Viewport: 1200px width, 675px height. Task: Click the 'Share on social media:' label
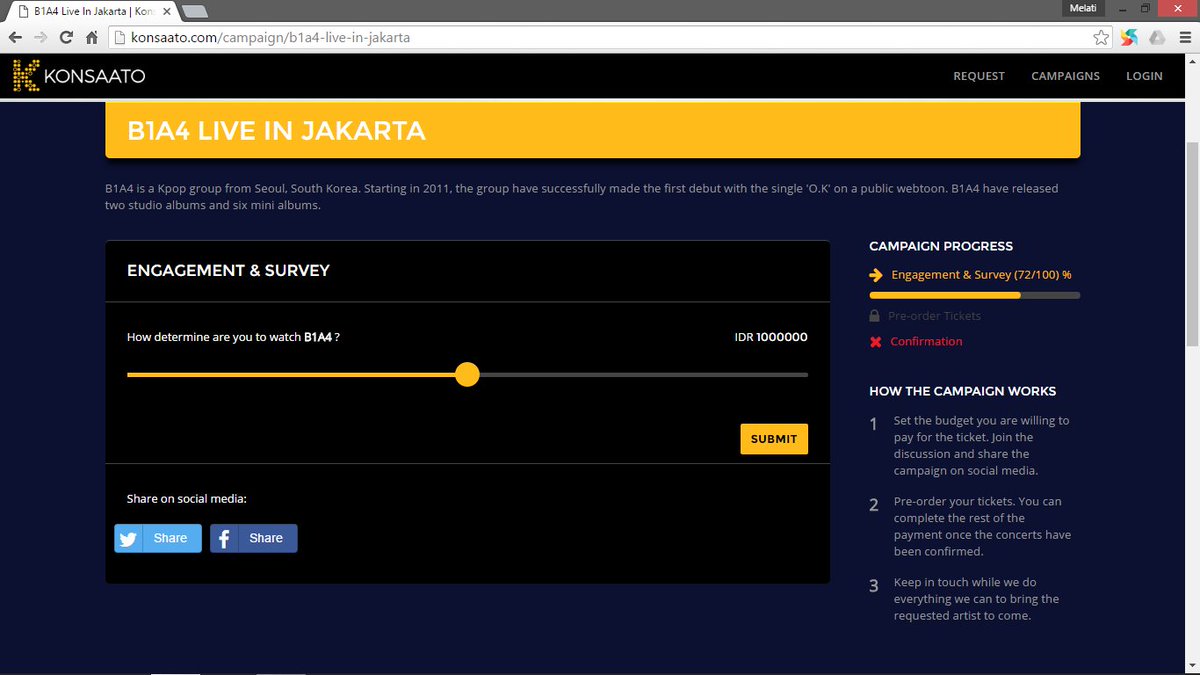(187, 499)
